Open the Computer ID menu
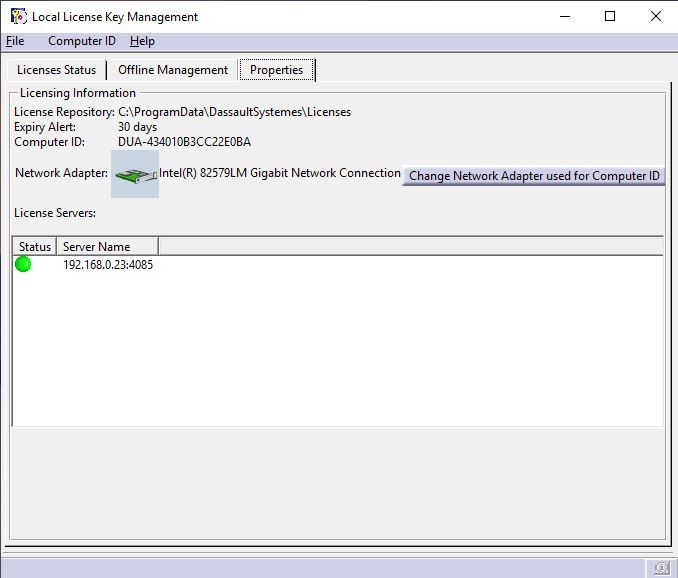This screenshot has height=578, width=678. tap(82, 41)
